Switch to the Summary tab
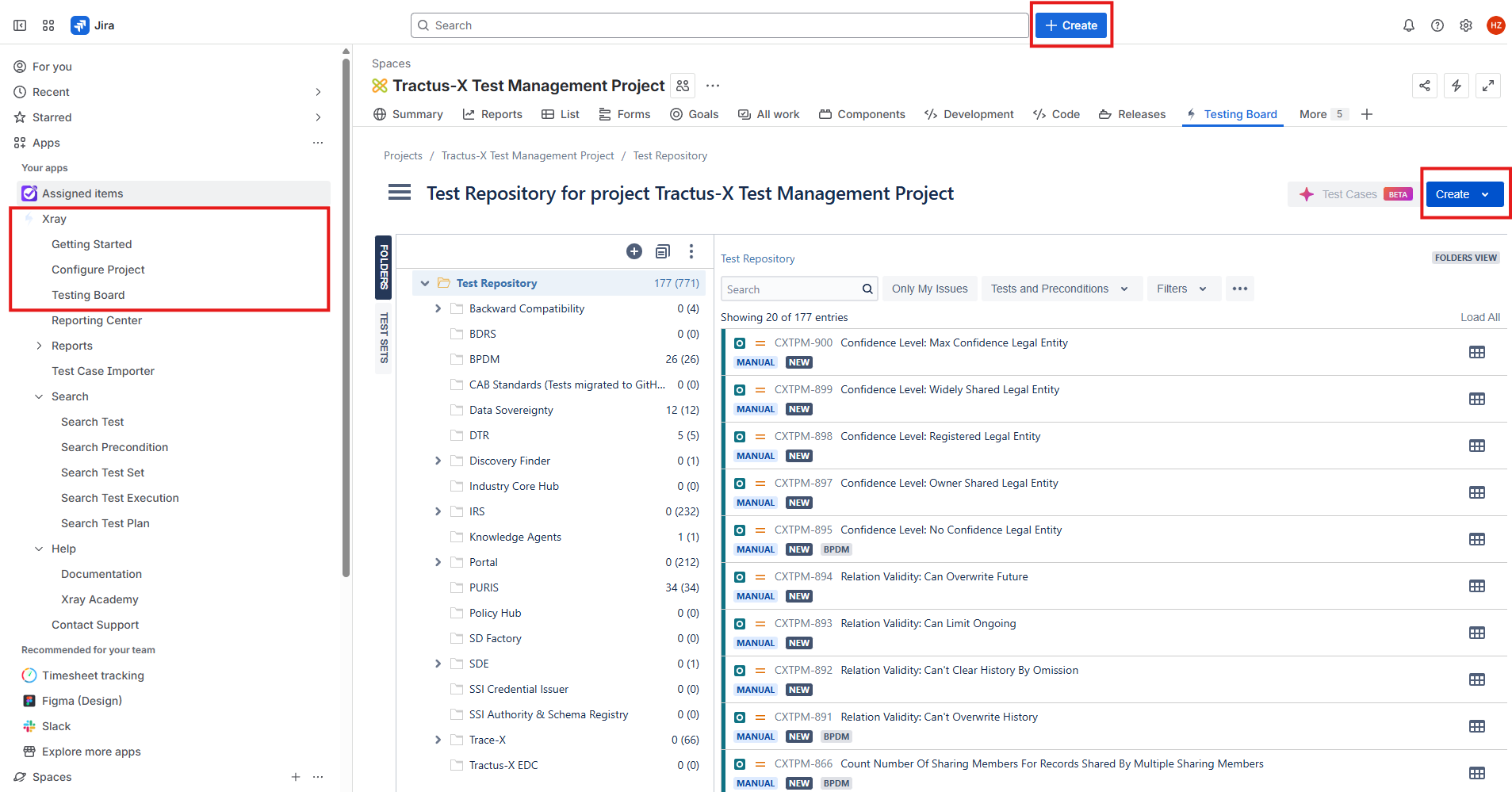Viewport: 1512px width, 792px height. (x=408, y=114)
